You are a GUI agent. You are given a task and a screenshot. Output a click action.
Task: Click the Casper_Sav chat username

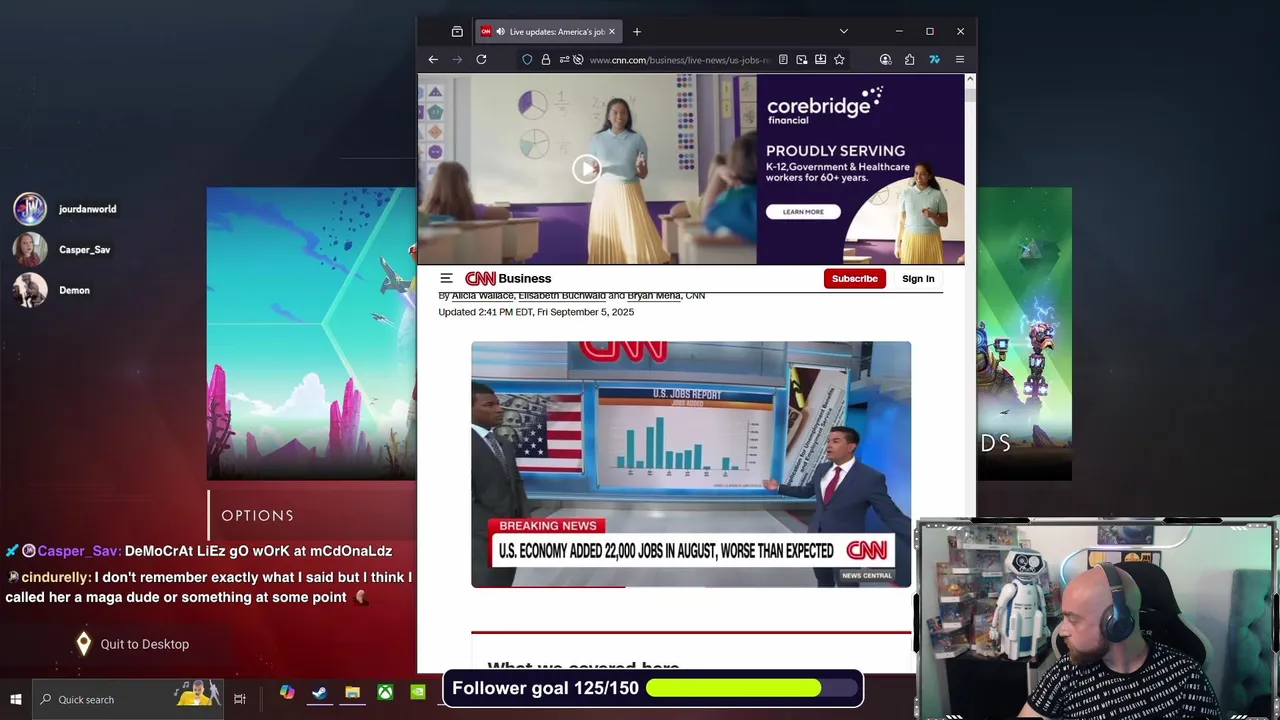79,551
